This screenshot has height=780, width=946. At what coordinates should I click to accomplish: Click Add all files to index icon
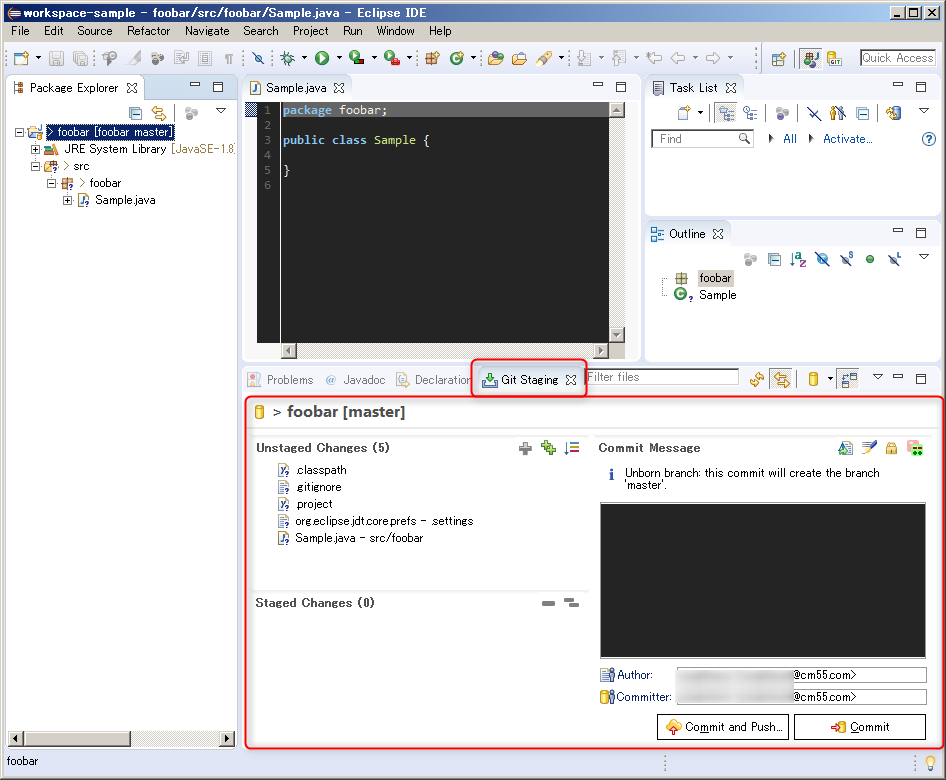point(548,448)
